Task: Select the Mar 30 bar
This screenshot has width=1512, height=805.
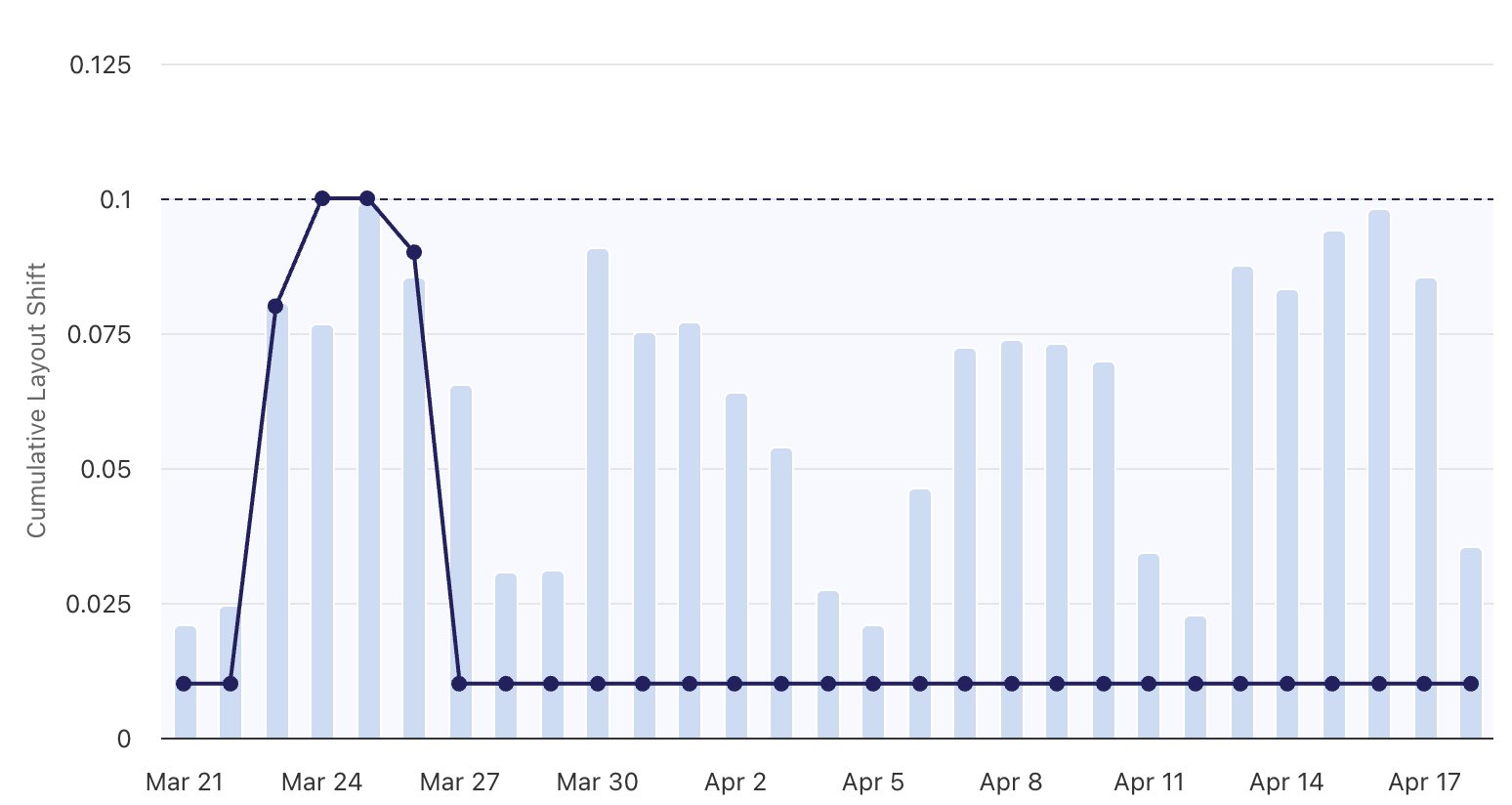Action: point(598,469)
